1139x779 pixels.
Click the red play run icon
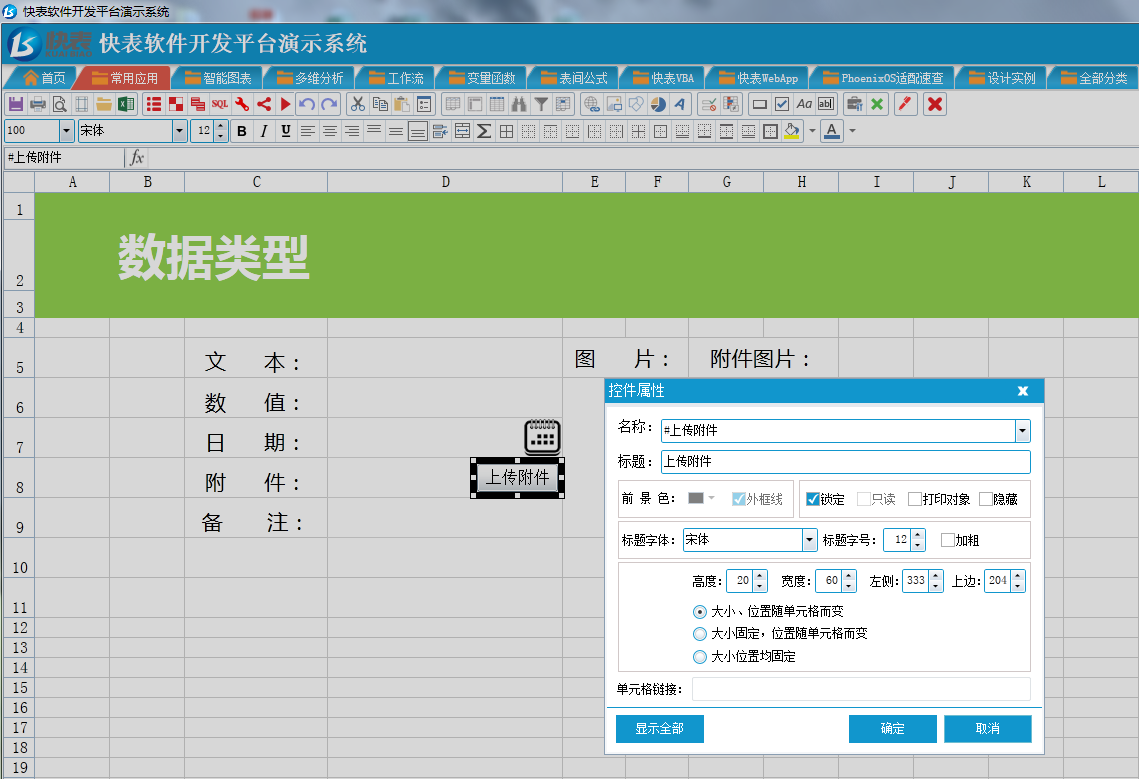pyautogui.click(x=285, y=104)
